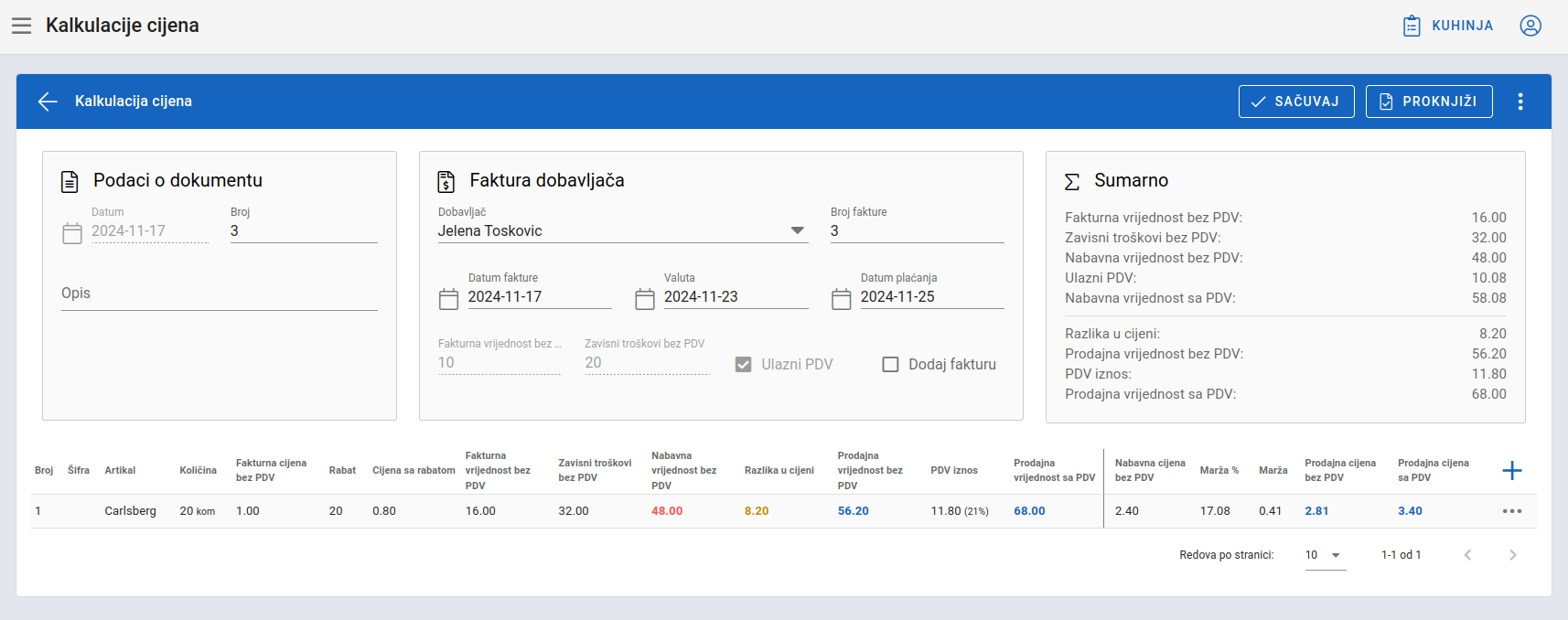The width and height of the screenshot is (1568, 620).
Task: Click the 20 kom quantity cell
Action: pyautogui.click(x=198, y=511)
